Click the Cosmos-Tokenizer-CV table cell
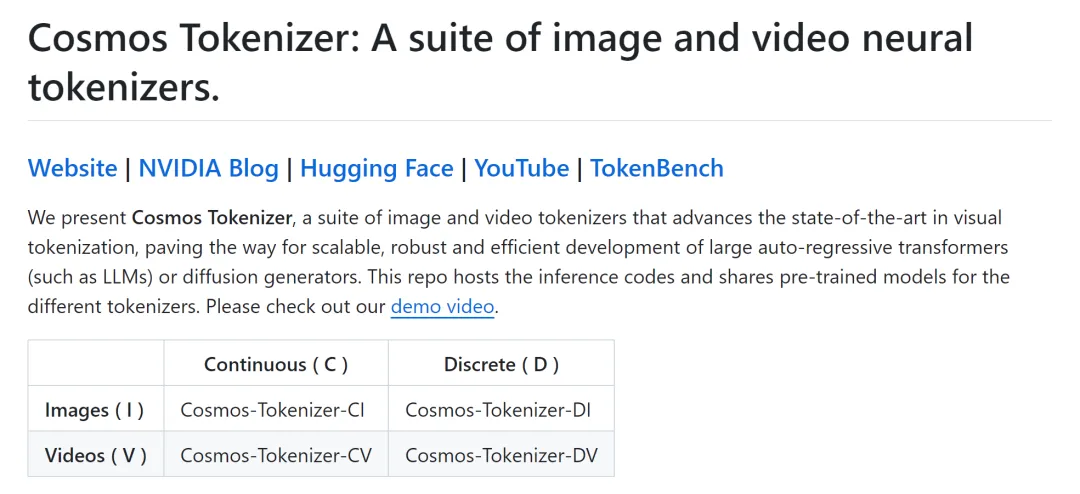1080x494 pixels. [276, 455]
